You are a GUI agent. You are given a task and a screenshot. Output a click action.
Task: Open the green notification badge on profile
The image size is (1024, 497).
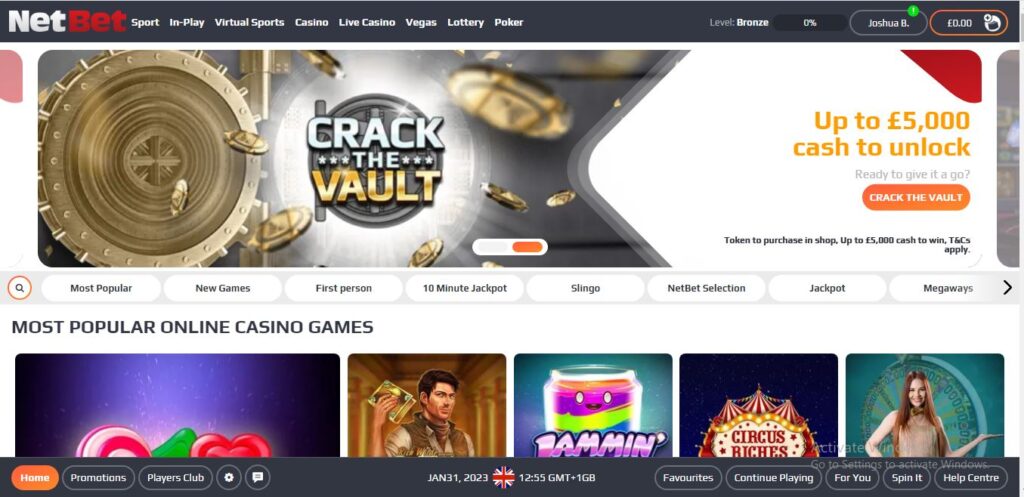pos(913,10)
